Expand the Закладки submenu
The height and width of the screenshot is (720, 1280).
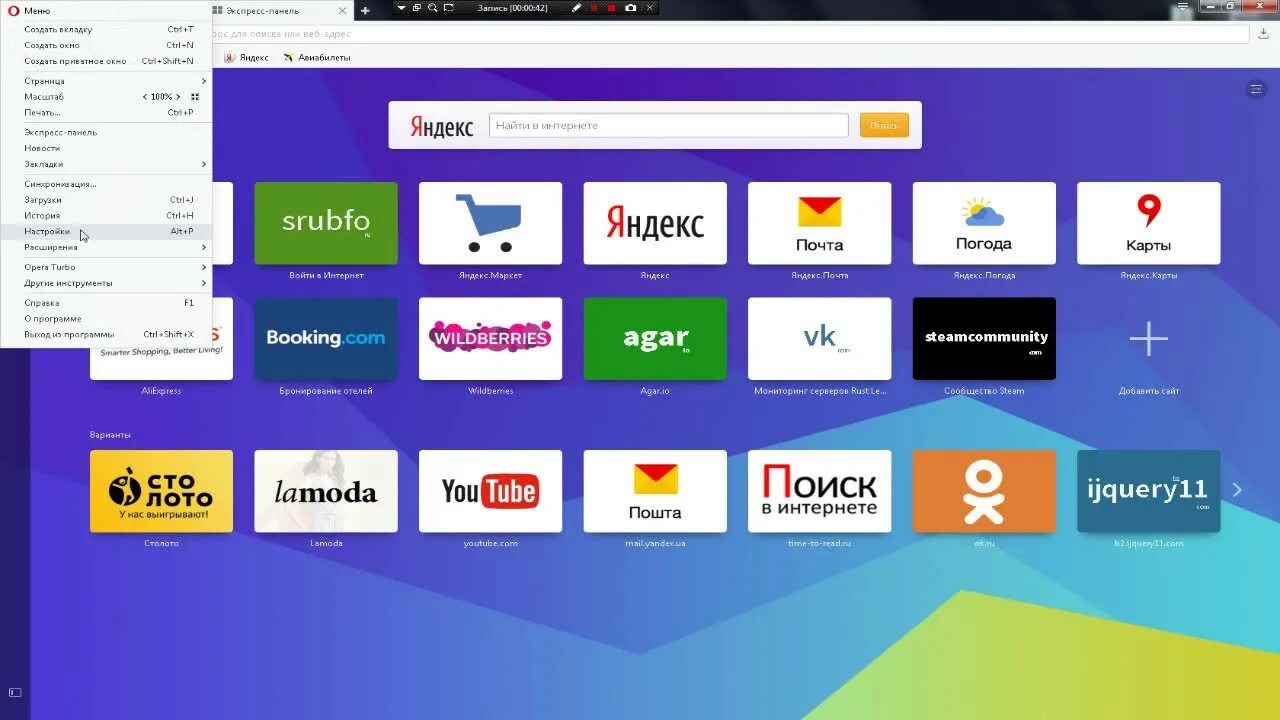(x=106, y=164)
